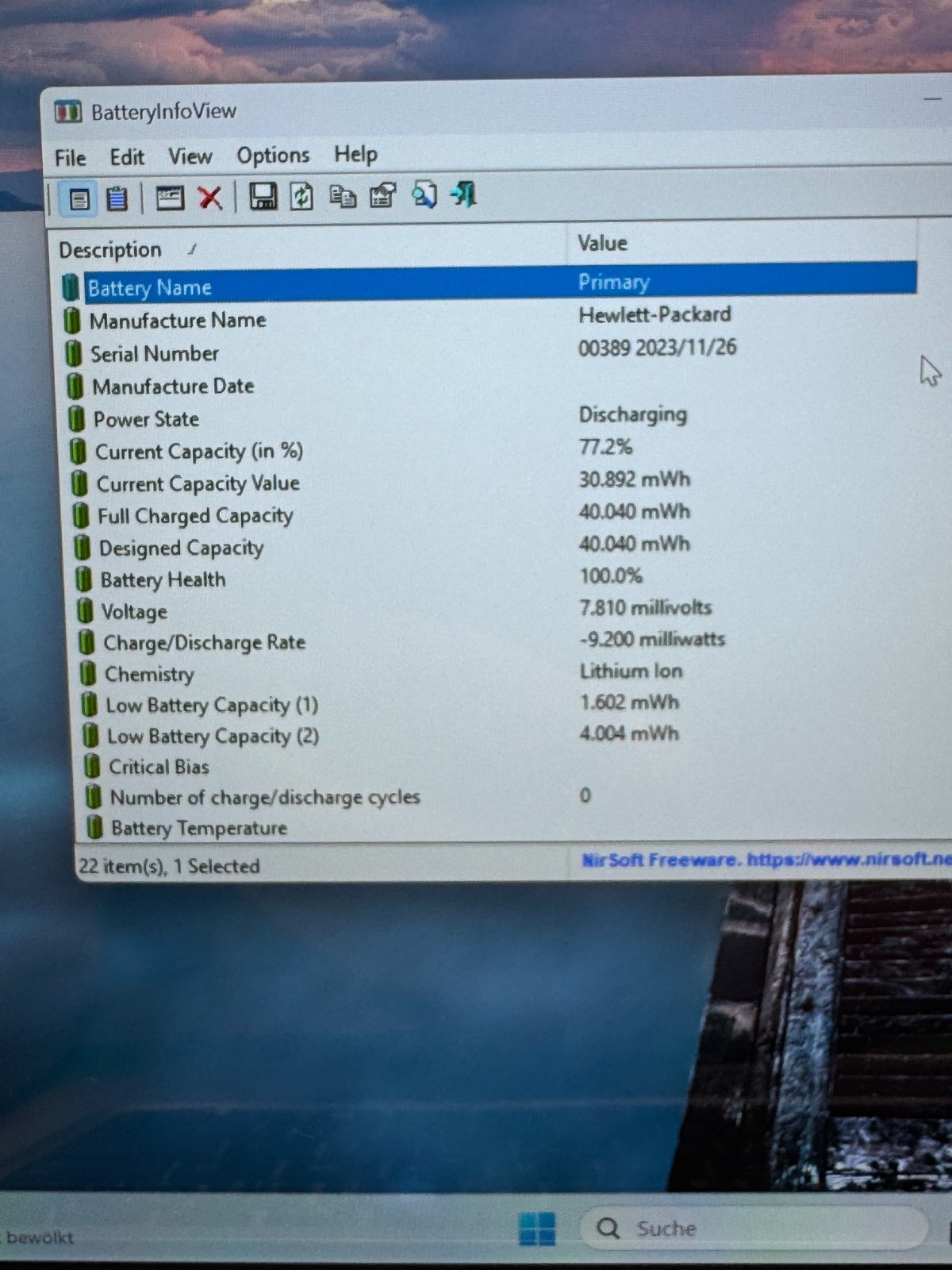Select the Voltage row

tap(495, 610)
